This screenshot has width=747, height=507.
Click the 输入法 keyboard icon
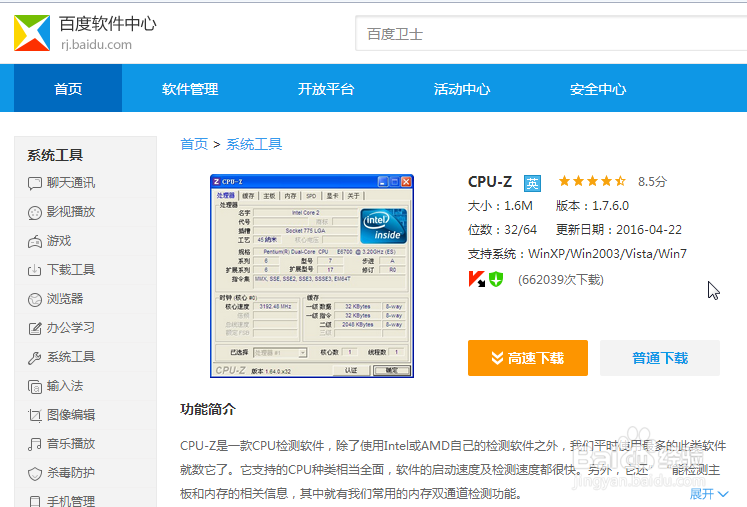click(35, 386)
